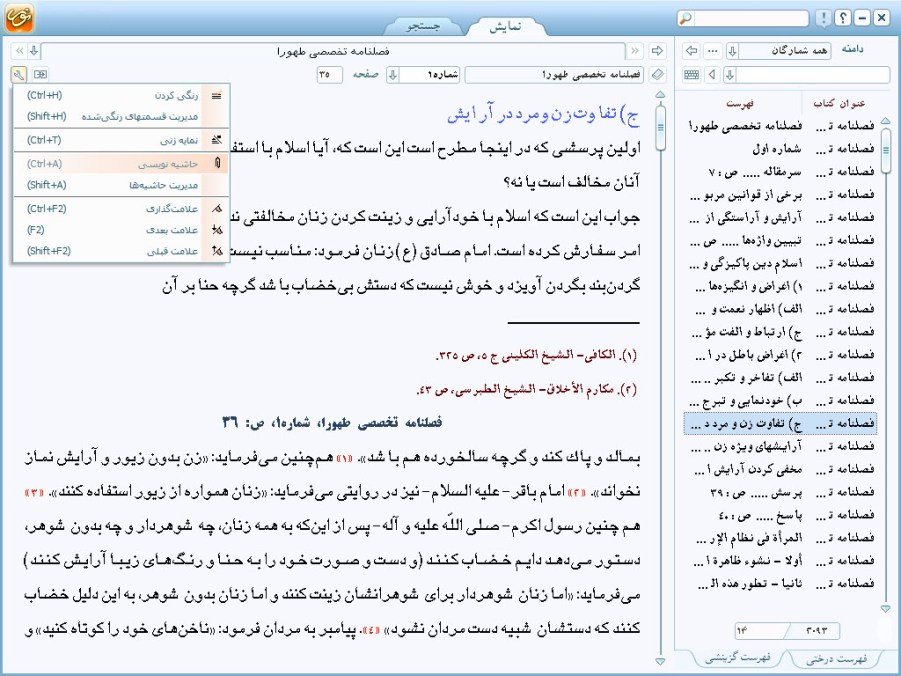901x676 pixels.
Task: Click the rewind double-chevron button near the wrench
Action: click(20, 51)
